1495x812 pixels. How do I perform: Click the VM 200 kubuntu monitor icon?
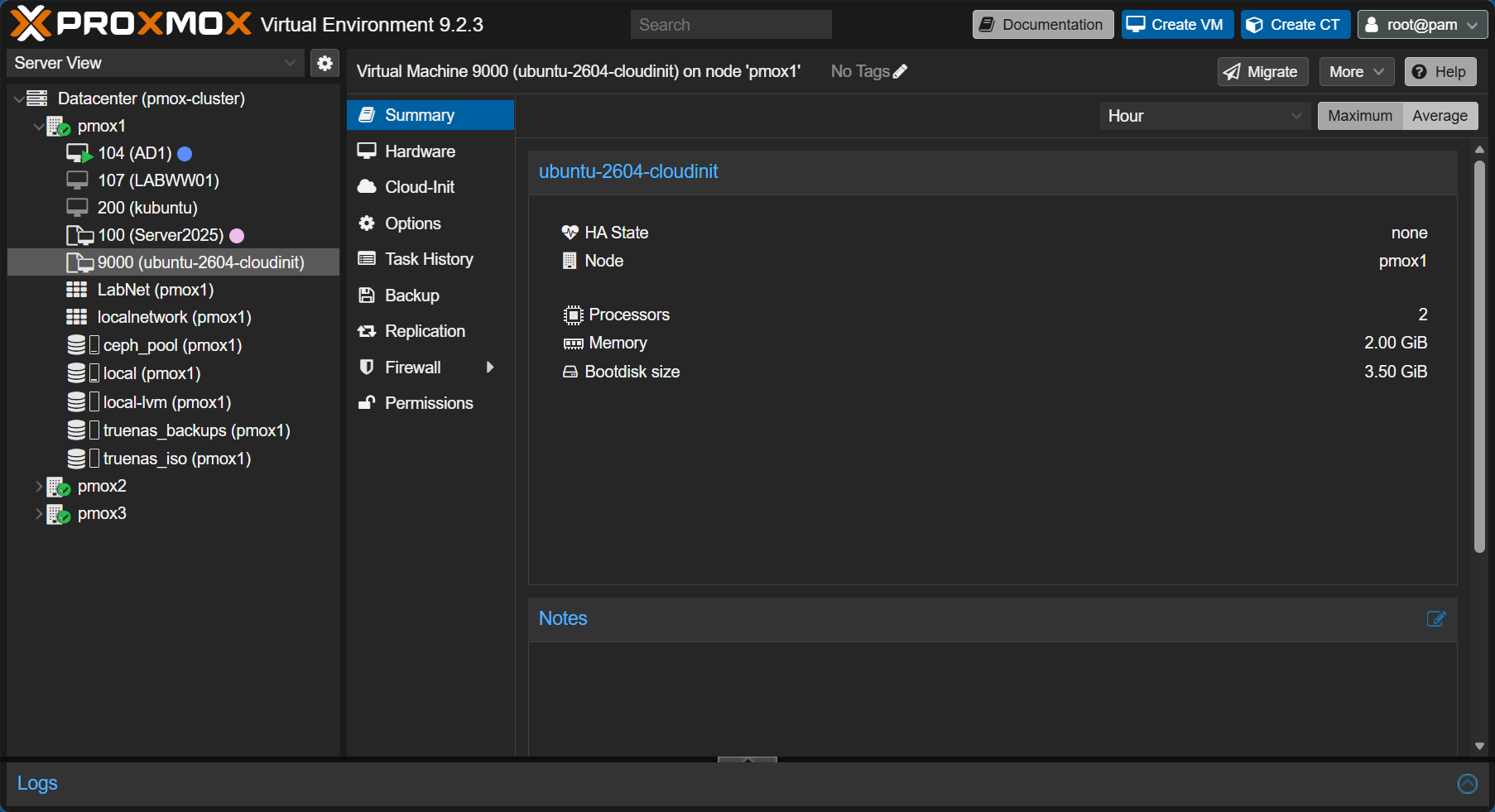point(77,208)
